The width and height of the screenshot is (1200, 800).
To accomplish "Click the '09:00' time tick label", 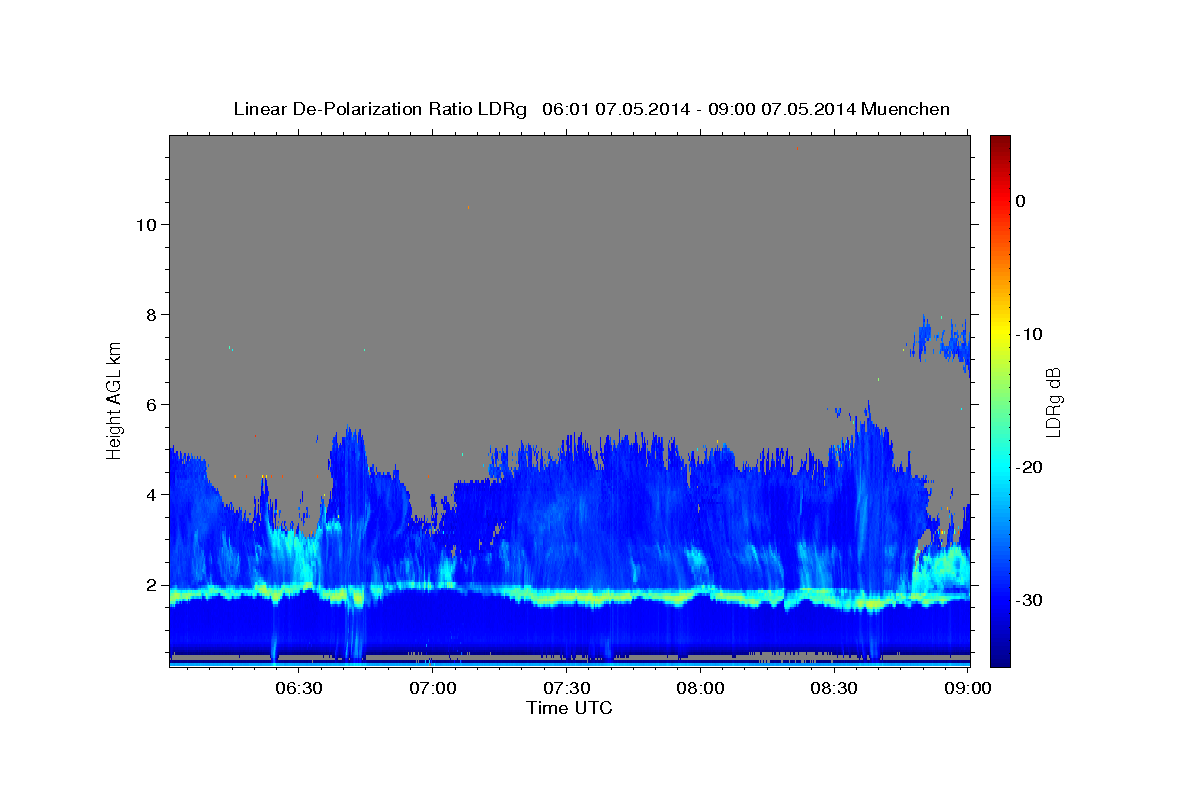I will coord(968,689).
